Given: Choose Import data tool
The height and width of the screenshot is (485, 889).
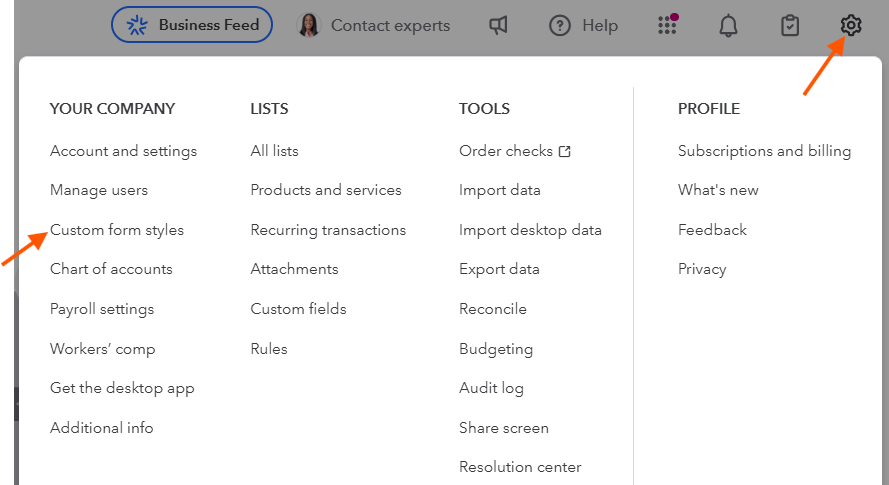Looking at the screenshot, I should (499, 190).
